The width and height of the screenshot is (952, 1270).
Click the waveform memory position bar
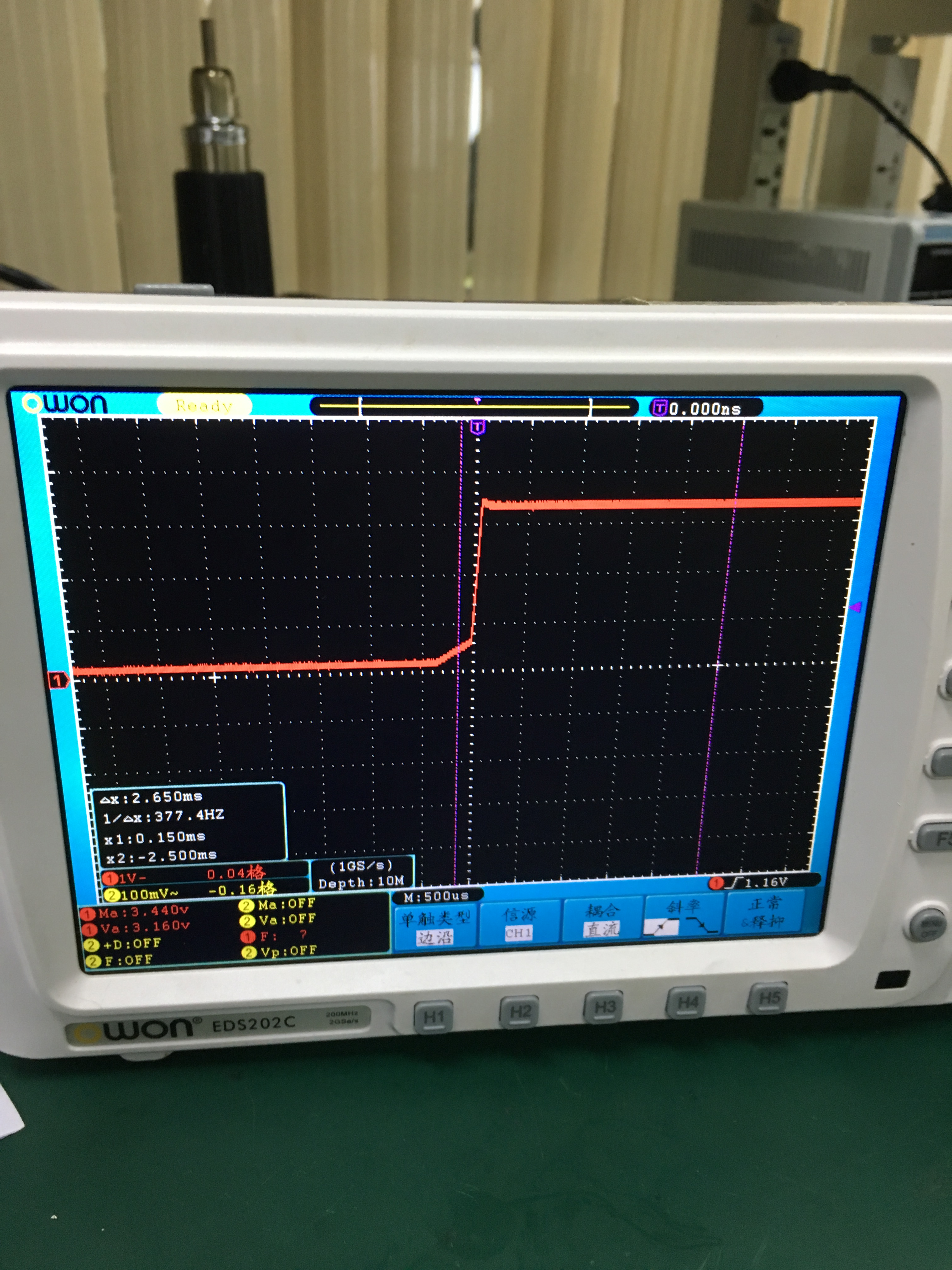[474, 407]
